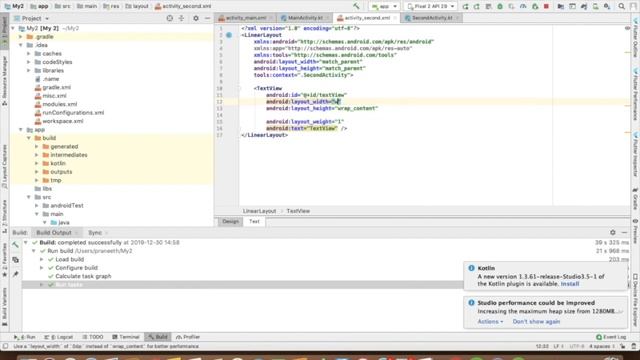Click Install link in Kotlin notification
This screenshot has width=640, height=360.
(x=570, y=284)
